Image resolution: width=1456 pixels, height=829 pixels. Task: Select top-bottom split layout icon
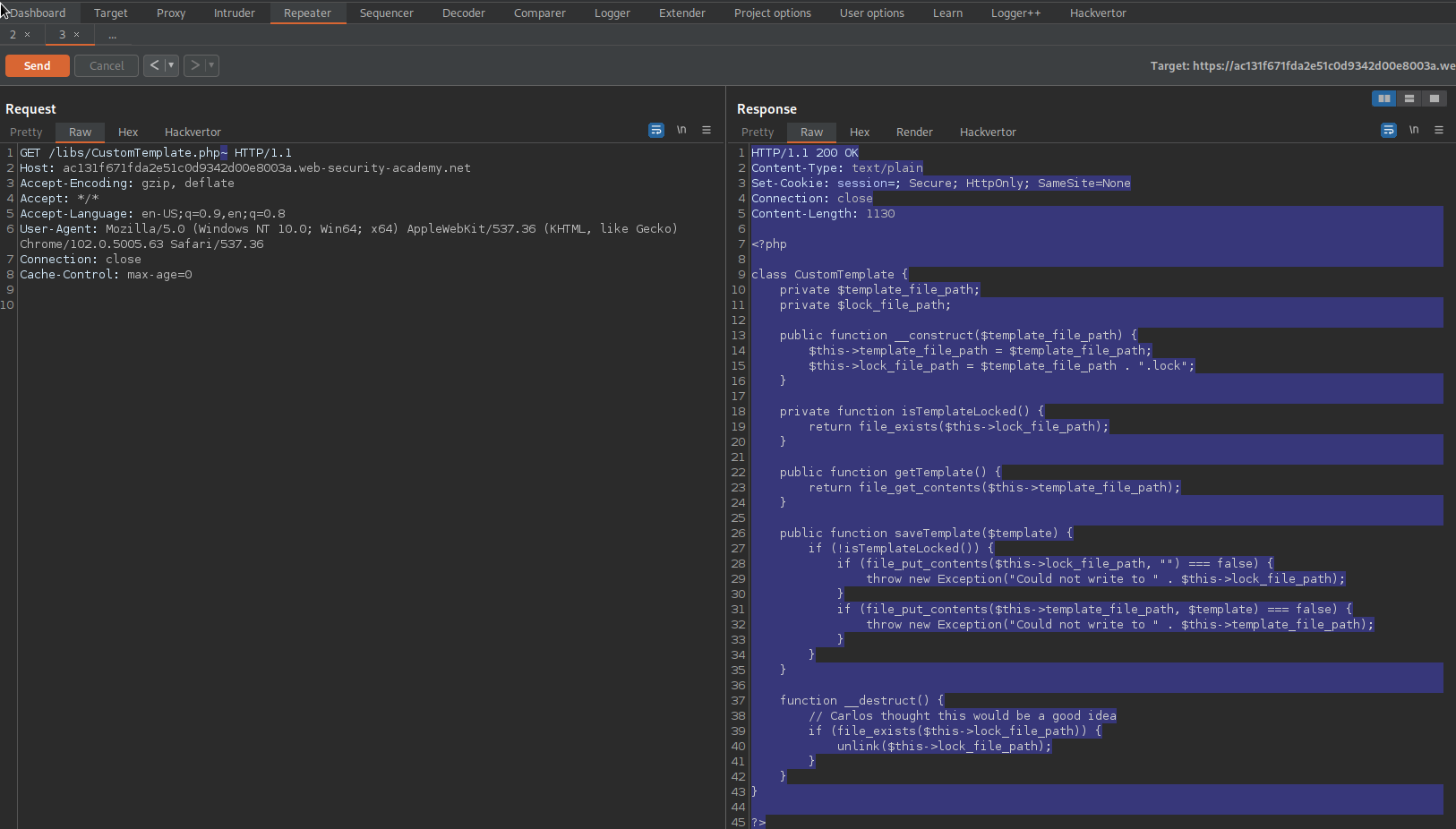(1409, 98)
